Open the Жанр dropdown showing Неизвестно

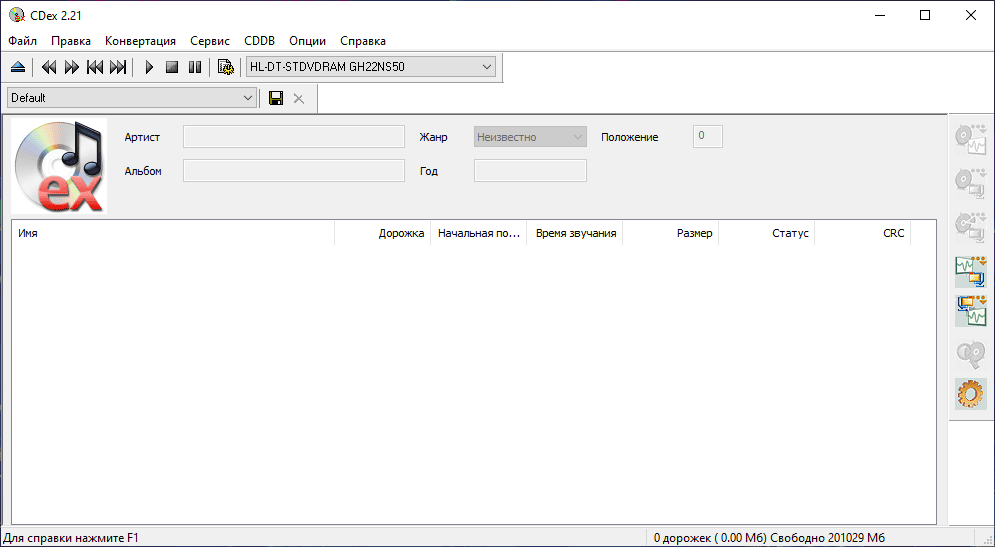[x=530, y=137]
